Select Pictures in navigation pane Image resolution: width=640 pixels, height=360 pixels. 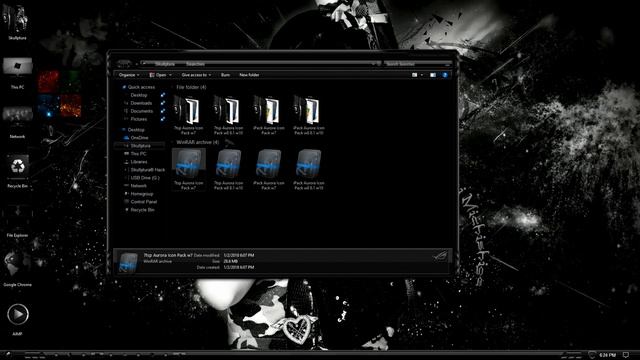coord(138,119)
